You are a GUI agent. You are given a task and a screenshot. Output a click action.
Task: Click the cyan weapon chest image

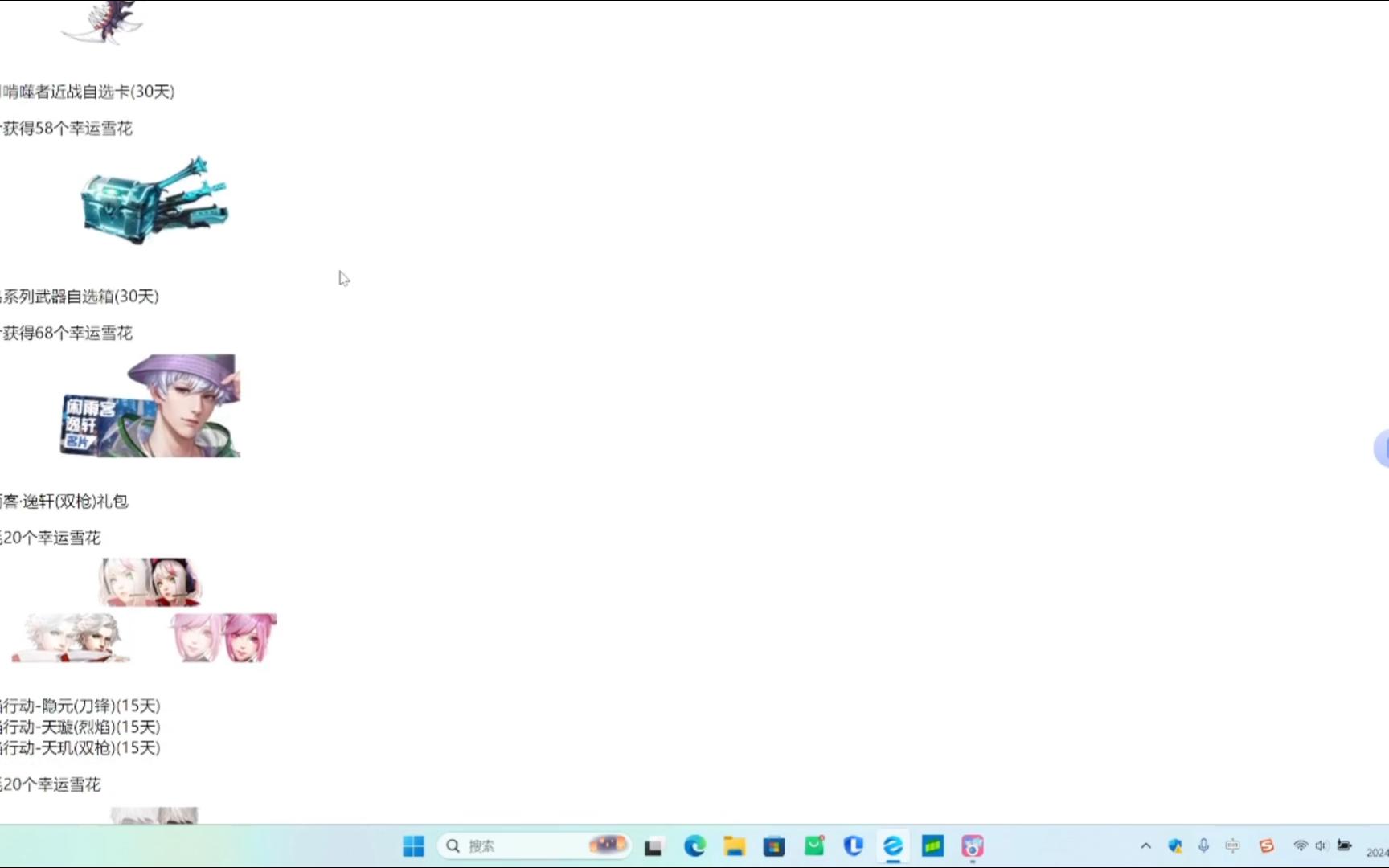[x=154, y=200]
